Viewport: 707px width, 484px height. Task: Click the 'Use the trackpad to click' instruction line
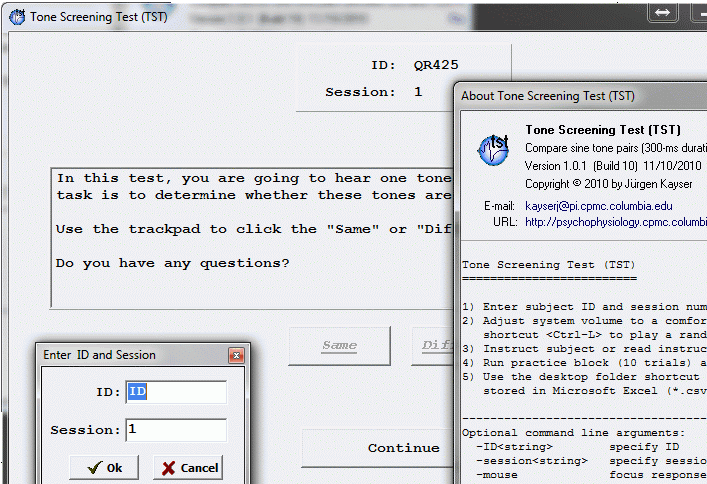click(x=253, y=229)
